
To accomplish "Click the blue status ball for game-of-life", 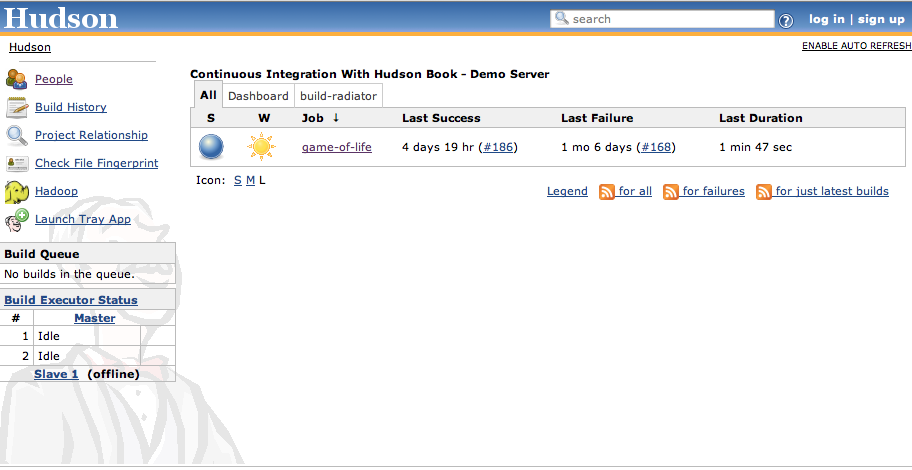I will pos(211,147).
